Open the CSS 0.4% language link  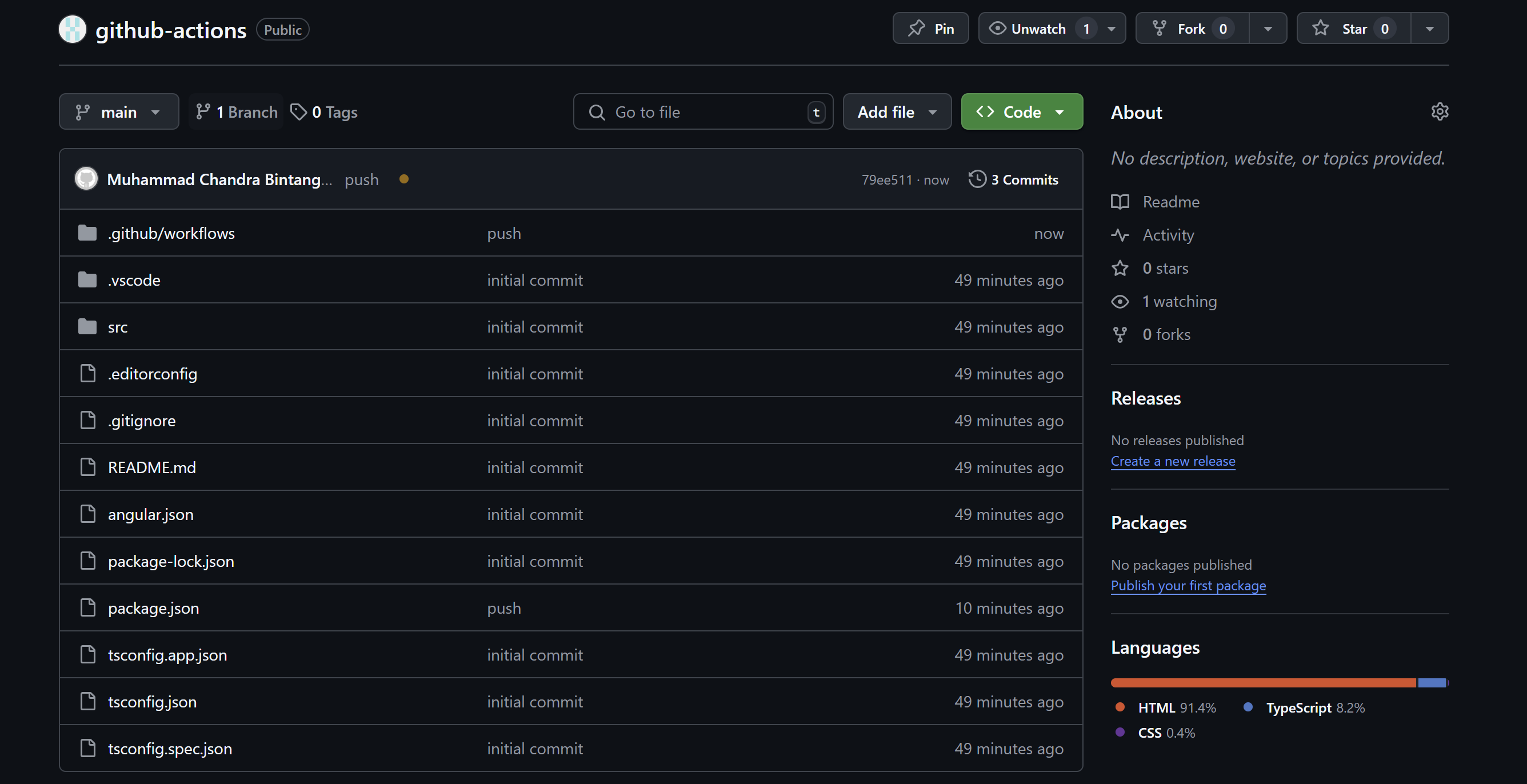1154,733
